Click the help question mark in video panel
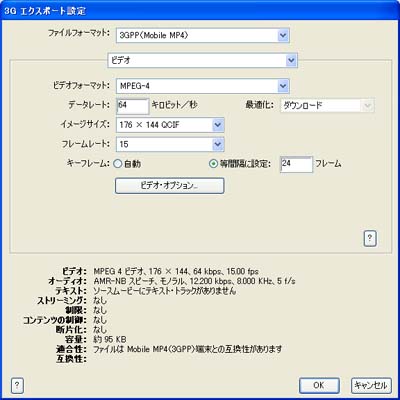 pyautogui.click(x=370, y=239)
